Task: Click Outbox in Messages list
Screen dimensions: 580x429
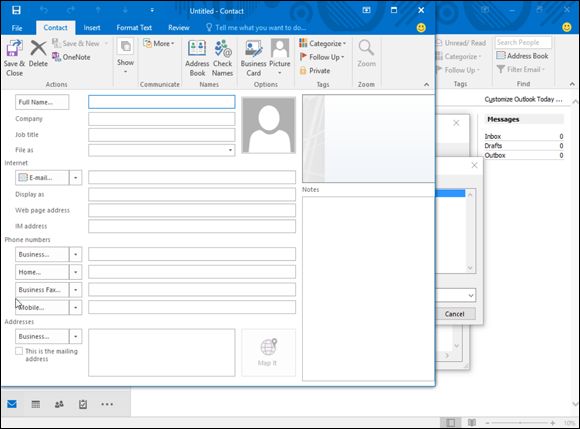Action: (524, 155)
